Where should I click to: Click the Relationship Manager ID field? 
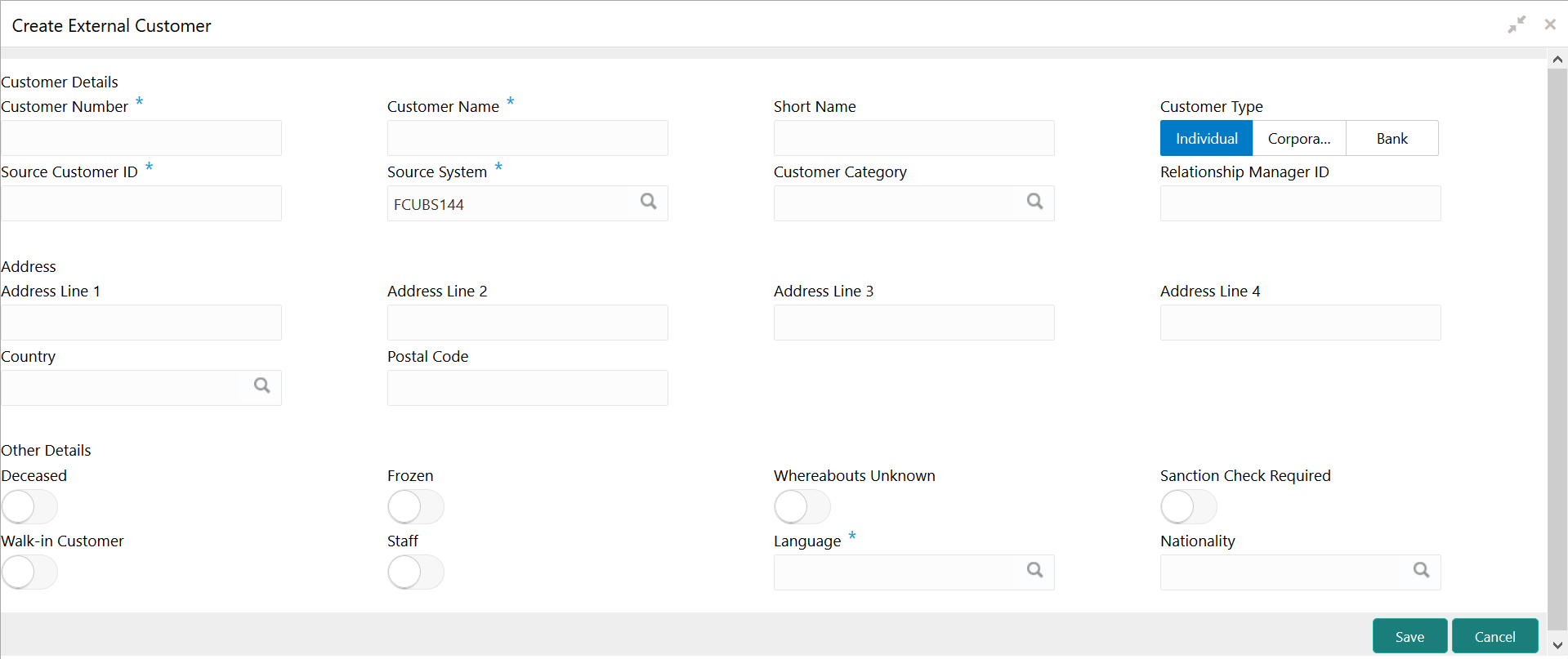(x=1301, y=203)
